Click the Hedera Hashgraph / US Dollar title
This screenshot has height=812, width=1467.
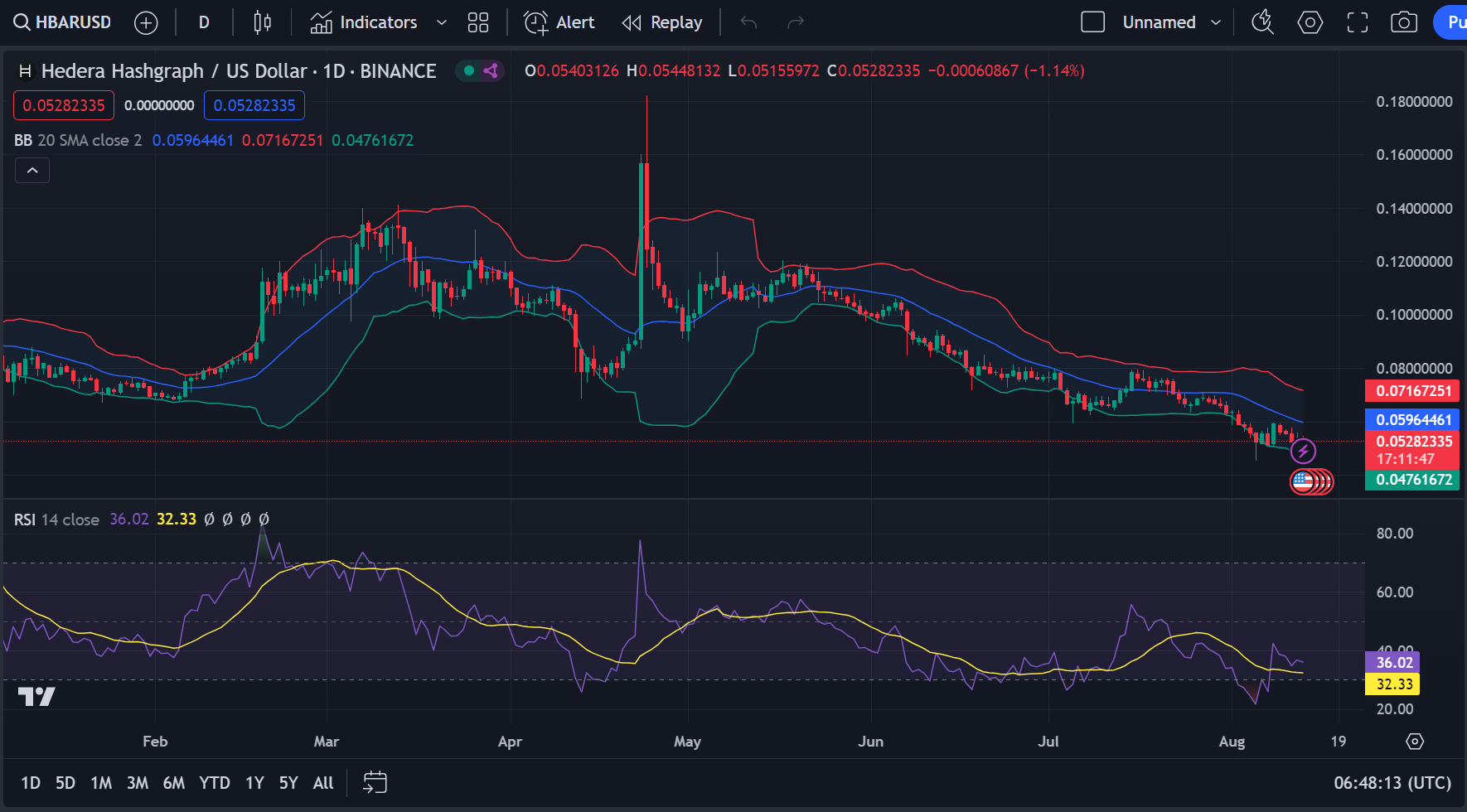(x=239, y=71)
